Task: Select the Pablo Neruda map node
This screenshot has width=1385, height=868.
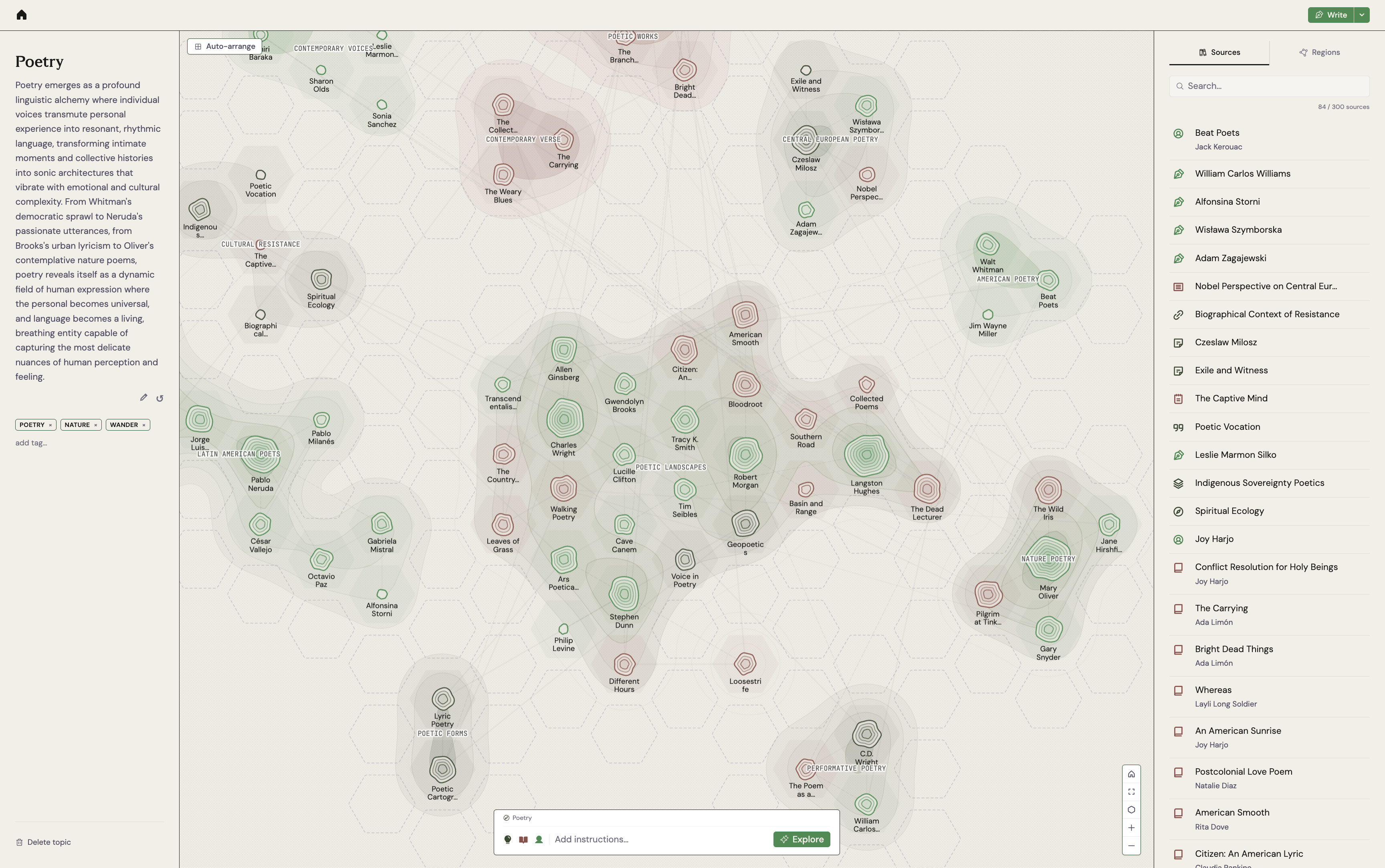Action: [261, 455]
